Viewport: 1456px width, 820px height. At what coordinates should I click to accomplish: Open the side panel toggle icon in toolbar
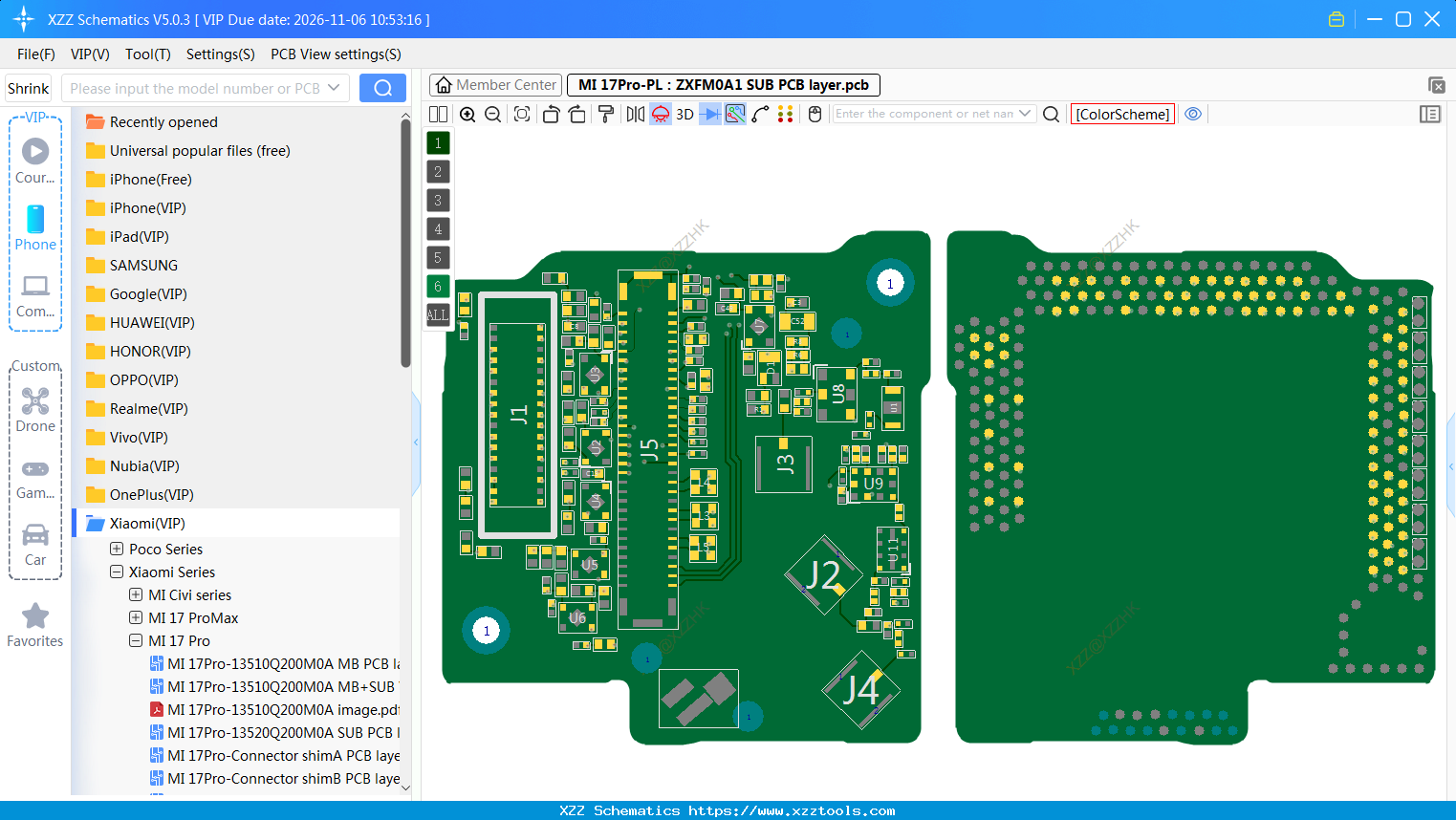pos(1430,114)
